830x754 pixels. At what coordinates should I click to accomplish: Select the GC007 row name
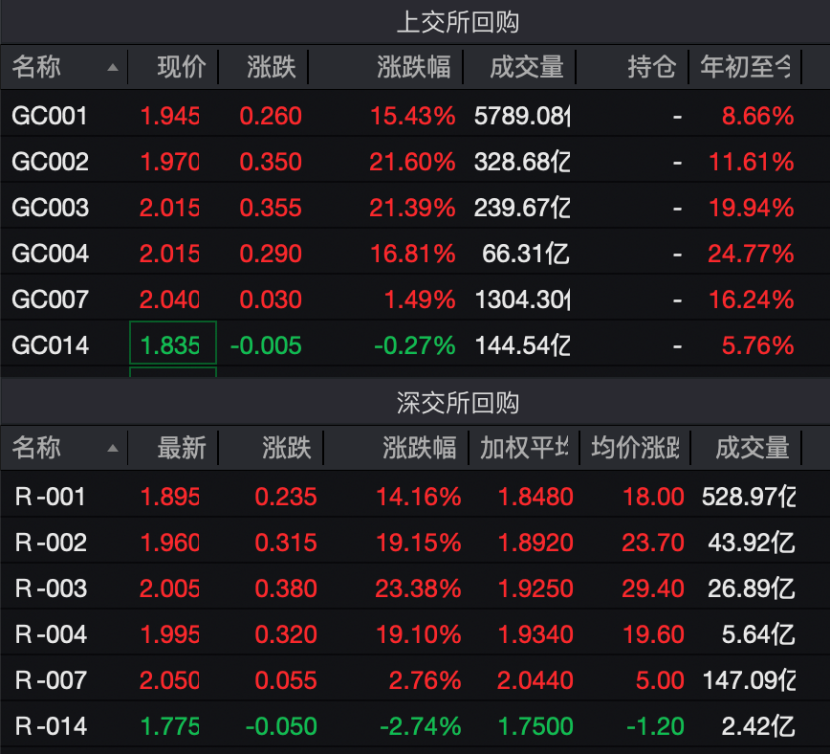[50, 300]
